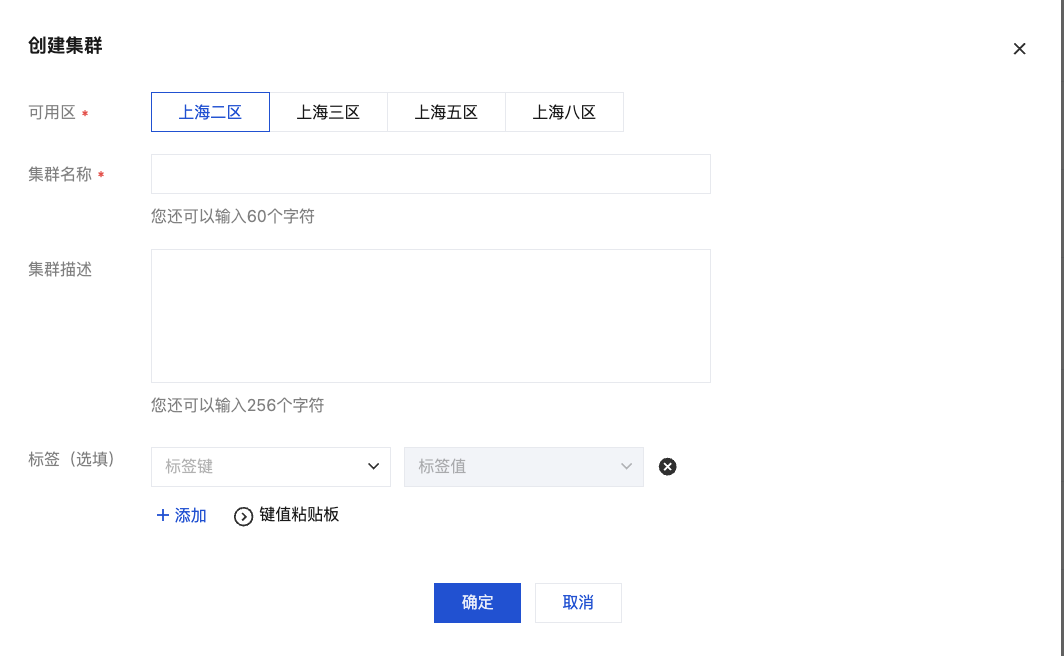Pick the 上海八区 zone option
This screenshot has height=656, width=1064.
(564, 112)
